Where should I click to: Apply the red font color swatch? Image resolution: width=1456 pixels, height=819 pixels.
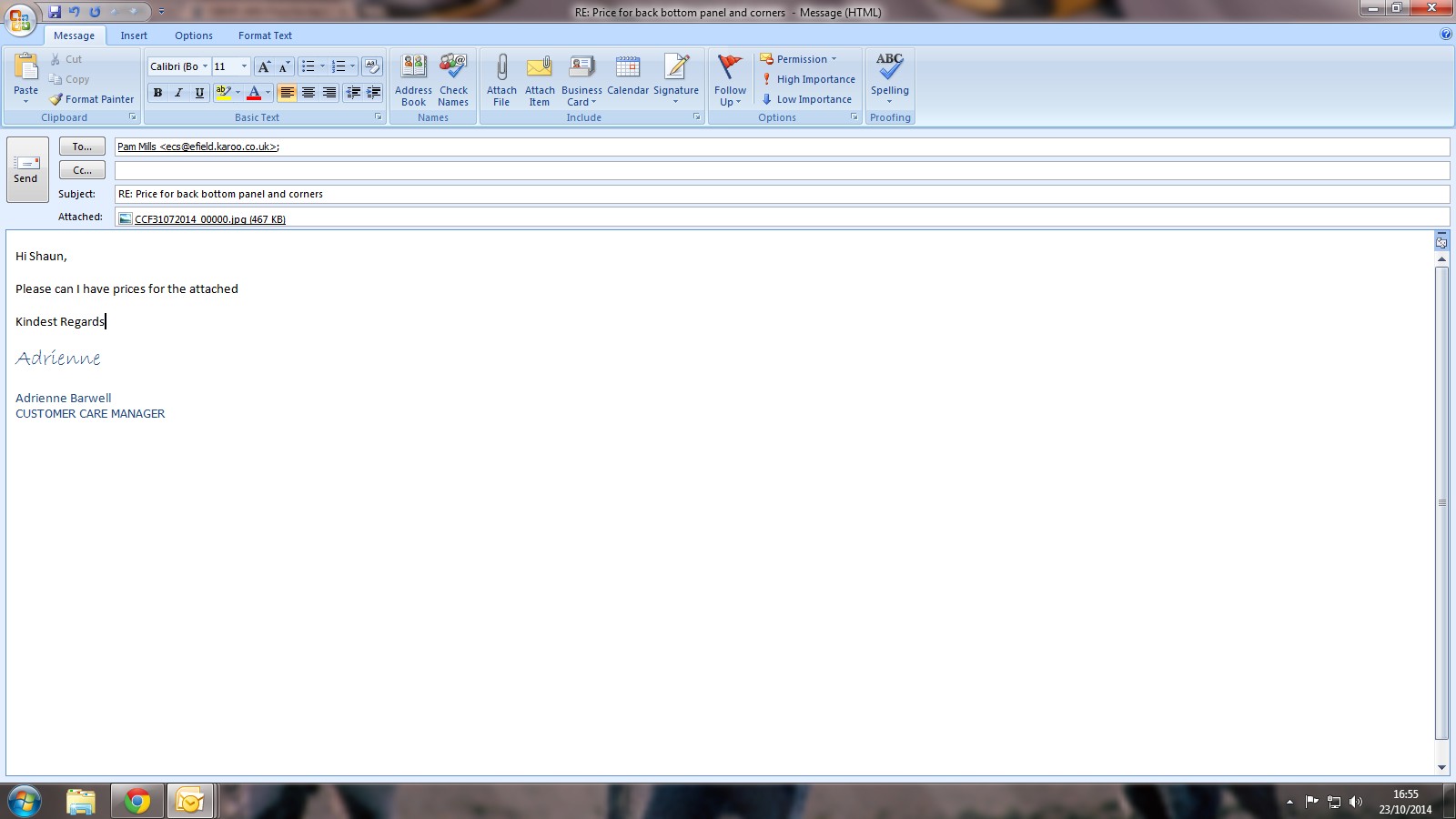254,93
